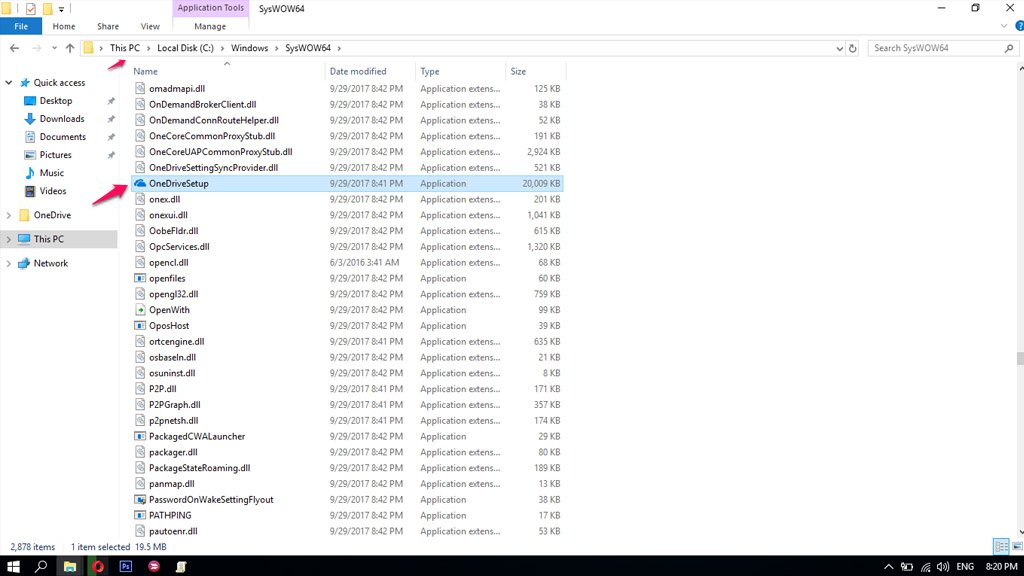Click the Windows Start button

pos(13,566)
